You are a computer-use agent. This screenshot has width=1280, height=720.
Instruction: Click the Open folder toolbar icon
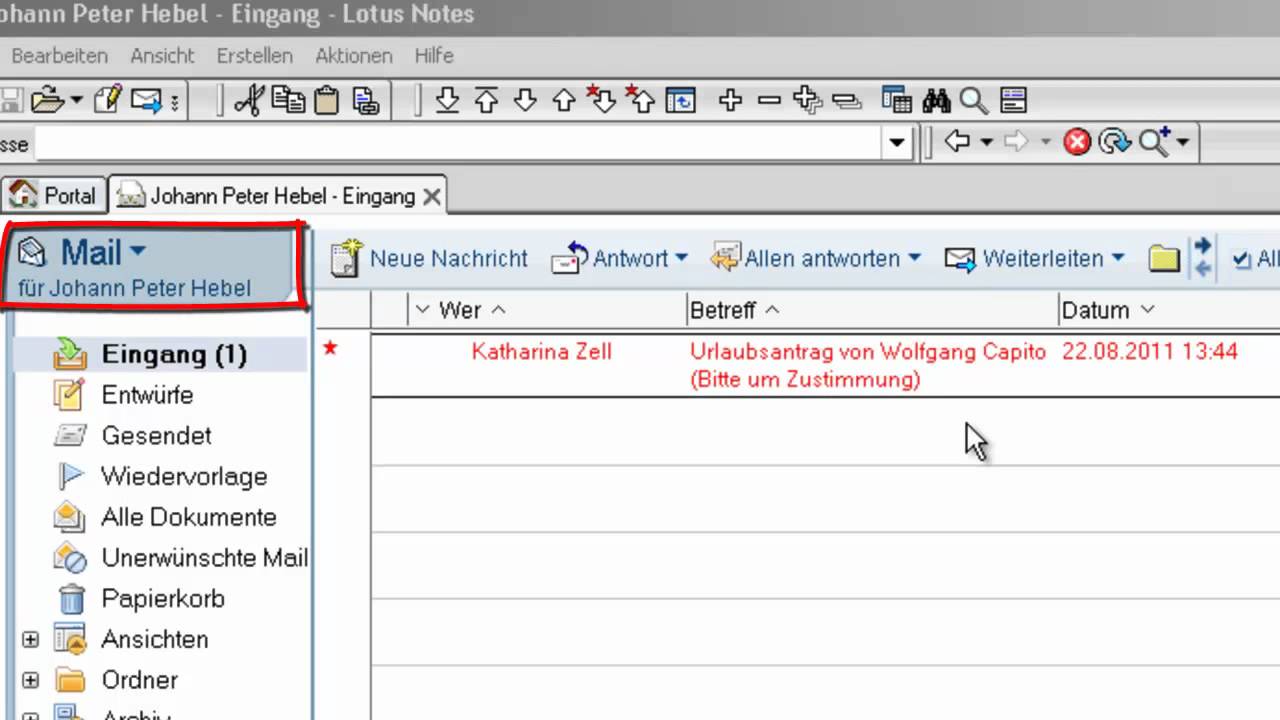point(47,100)
